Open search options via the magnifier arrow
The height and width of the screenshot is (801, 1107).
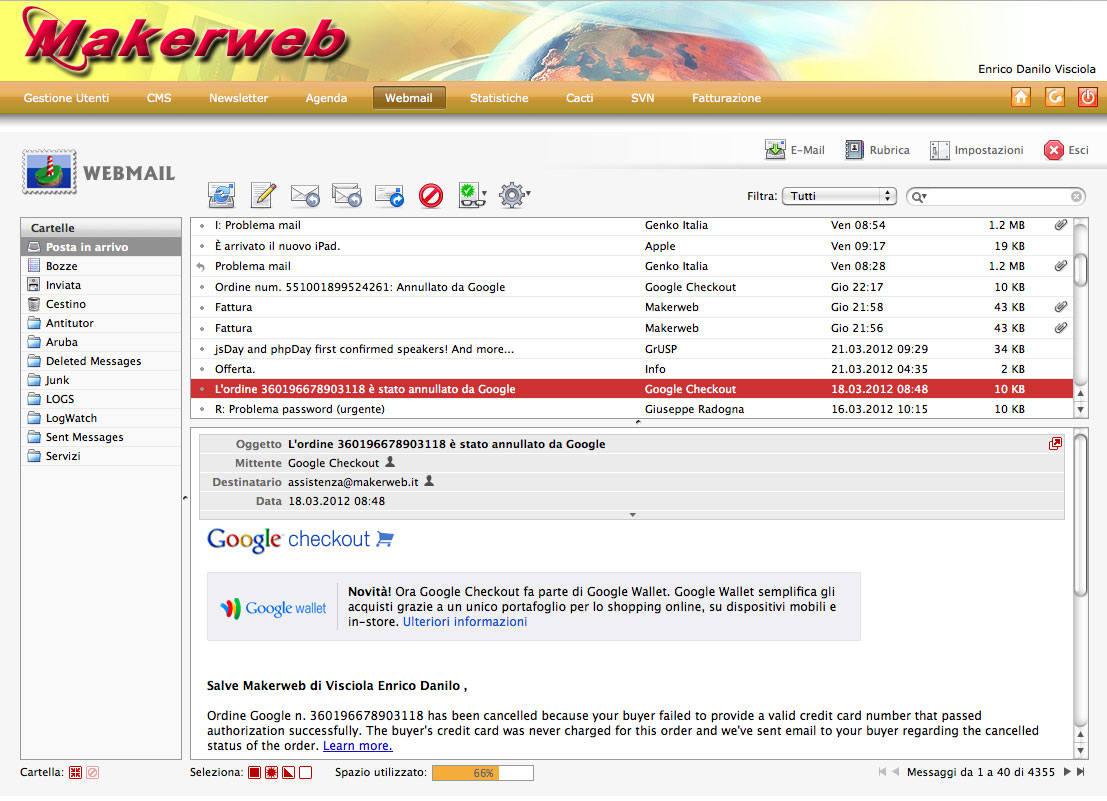click(x=919, y=197)
